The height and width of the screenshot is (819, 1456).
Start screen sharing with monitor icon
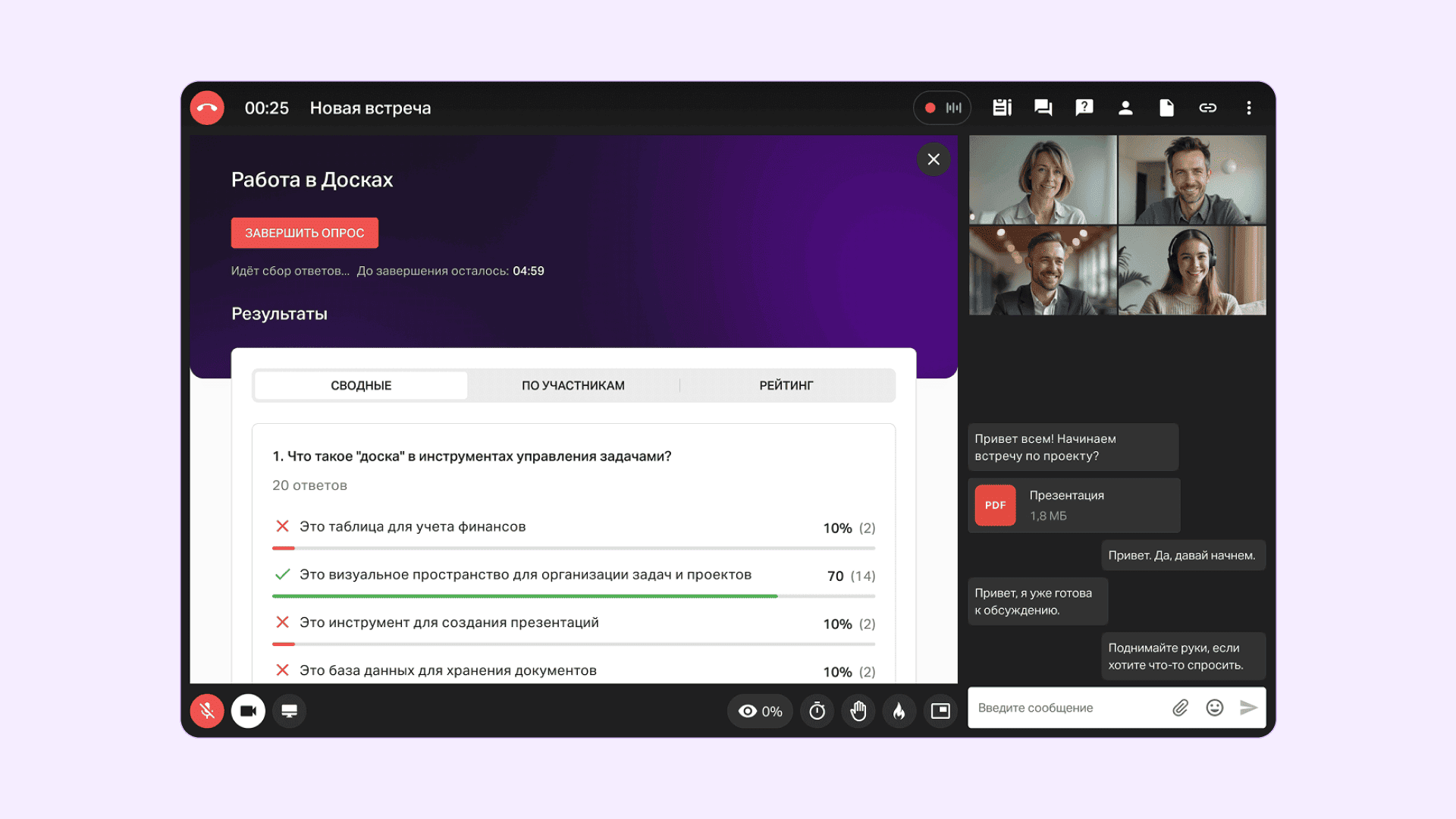pyautogui.click(x=289, y=711)
